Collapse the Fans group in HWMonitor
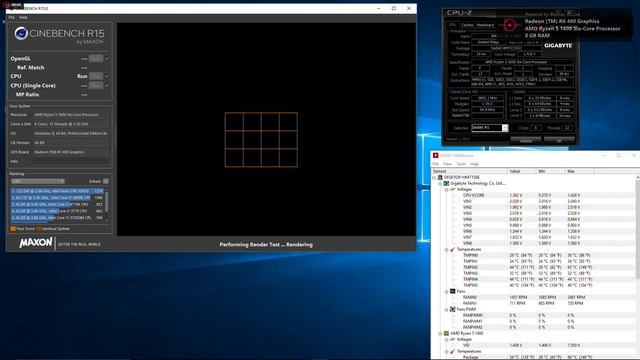The width and height of the screenshot is (640, 360). point(447,291)
